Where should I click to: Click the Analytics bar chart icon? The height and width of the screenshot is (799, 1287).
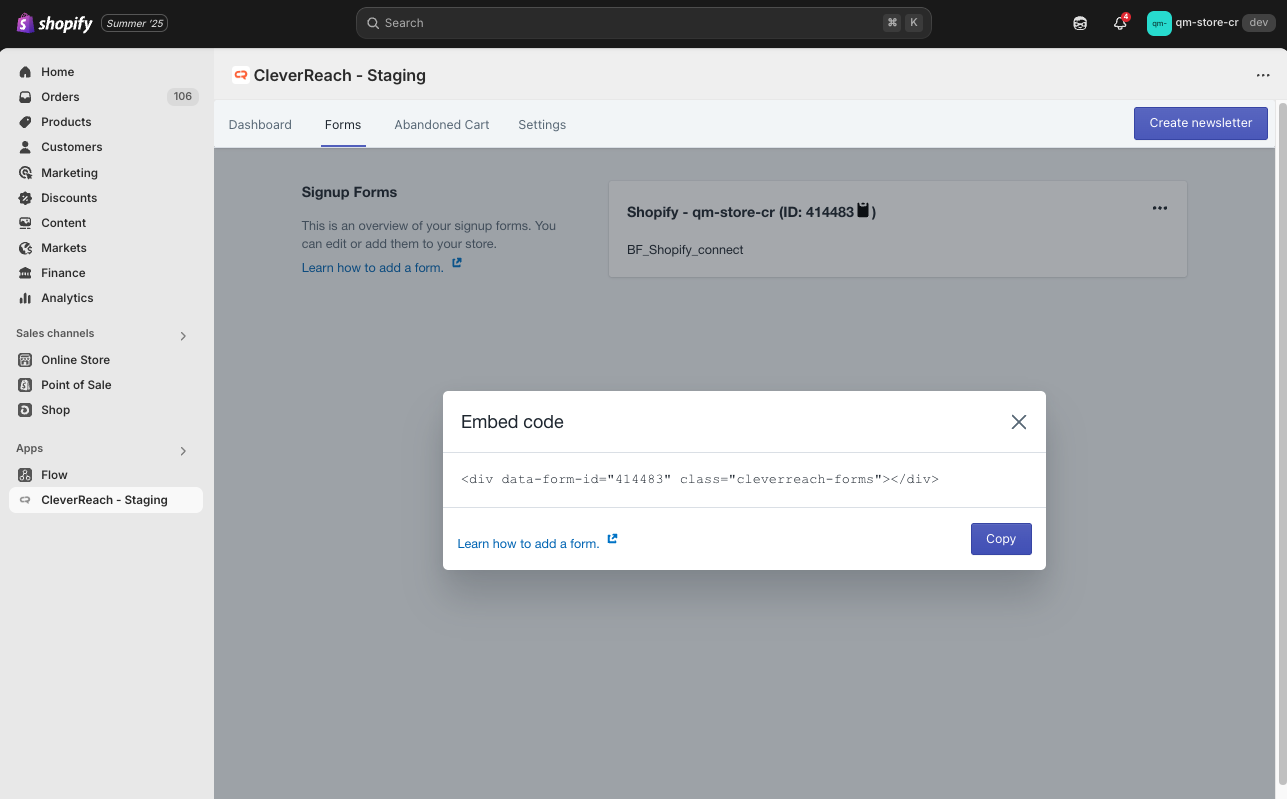click(25, 298)
